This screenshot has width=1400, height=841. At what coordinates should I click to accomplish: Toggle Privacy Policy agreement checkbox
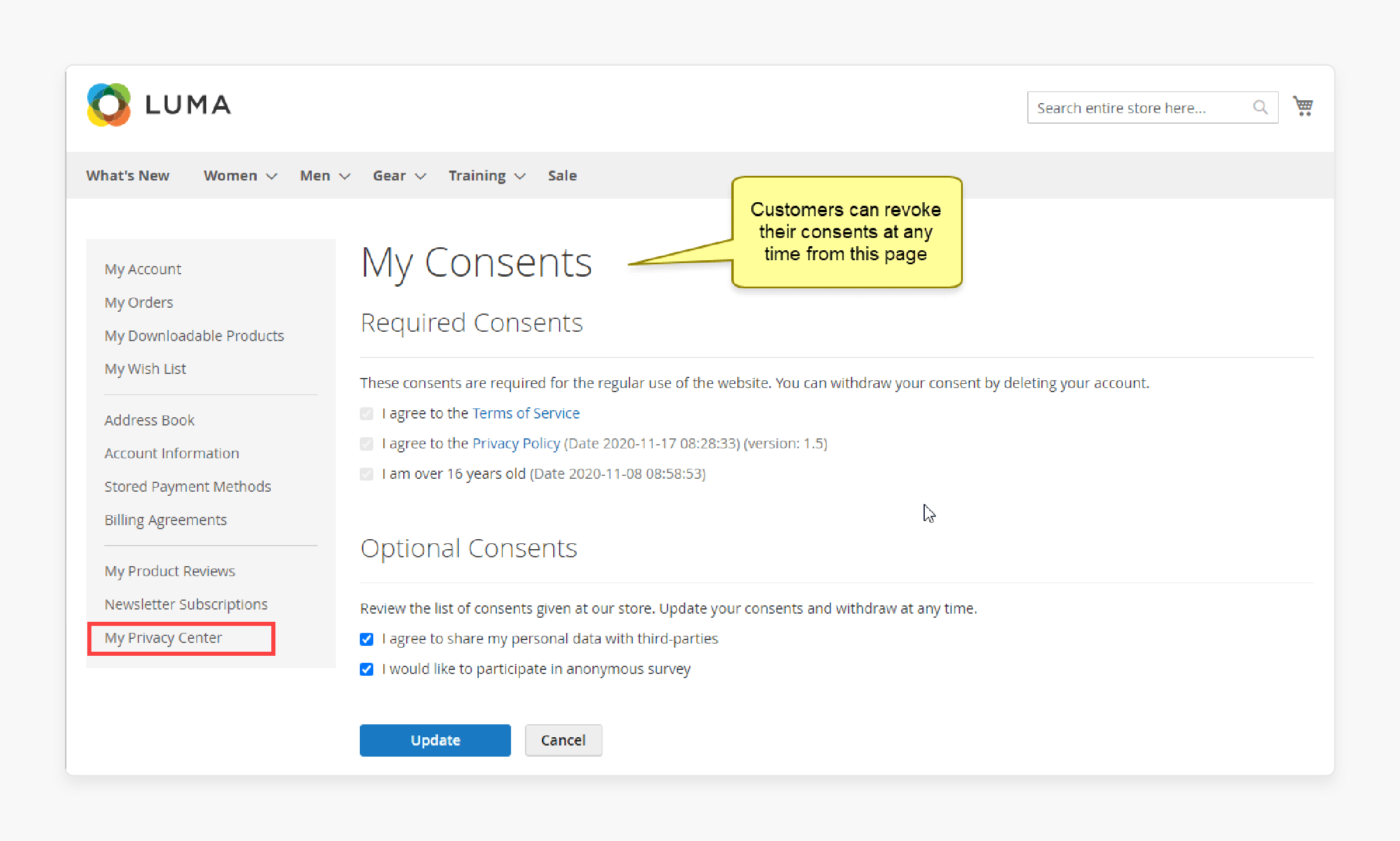(x=366, y=444)
